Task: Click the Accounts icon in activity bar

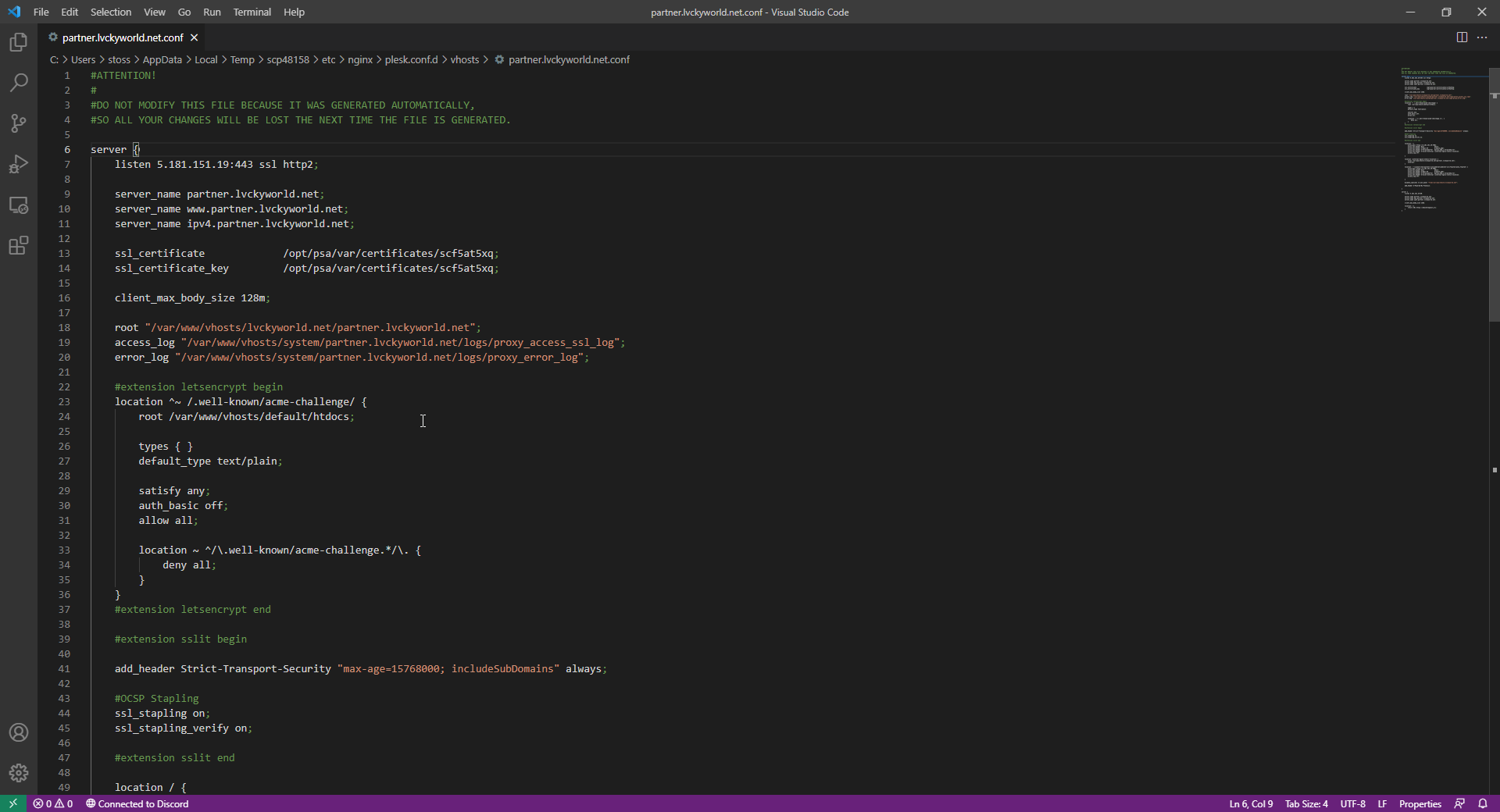Action: point(19,732)
